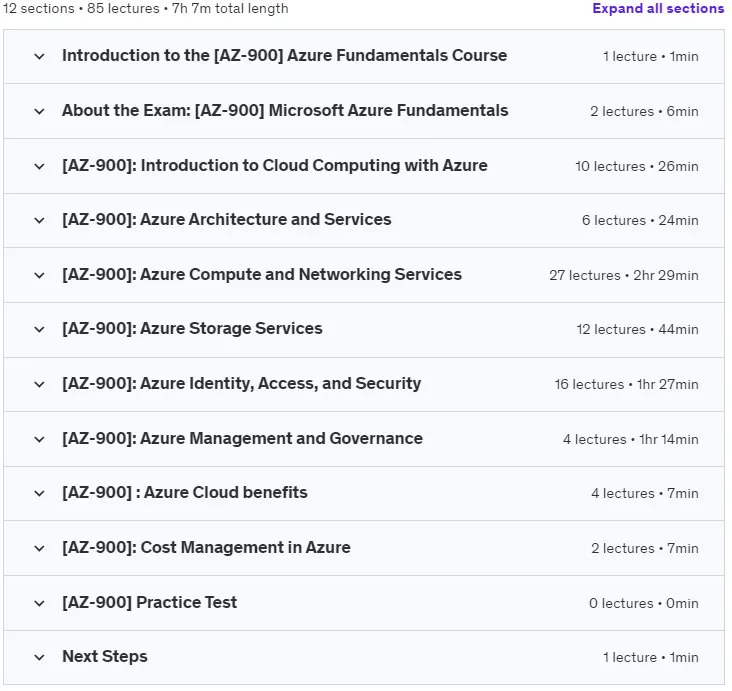Screen dimensions: 732x691
Task: Click Azure Compute and Networking Services title
Action: tap(262, 275)
